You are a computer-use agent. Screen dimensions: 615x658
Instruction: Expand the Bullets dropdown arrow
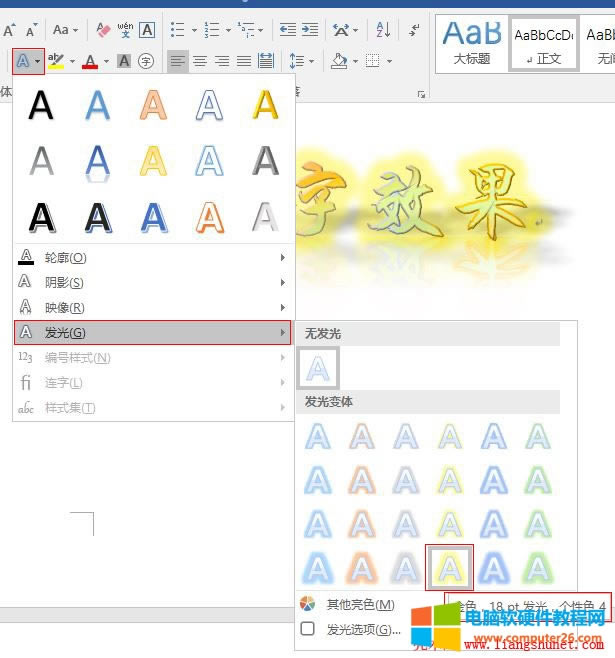[194, 30]
